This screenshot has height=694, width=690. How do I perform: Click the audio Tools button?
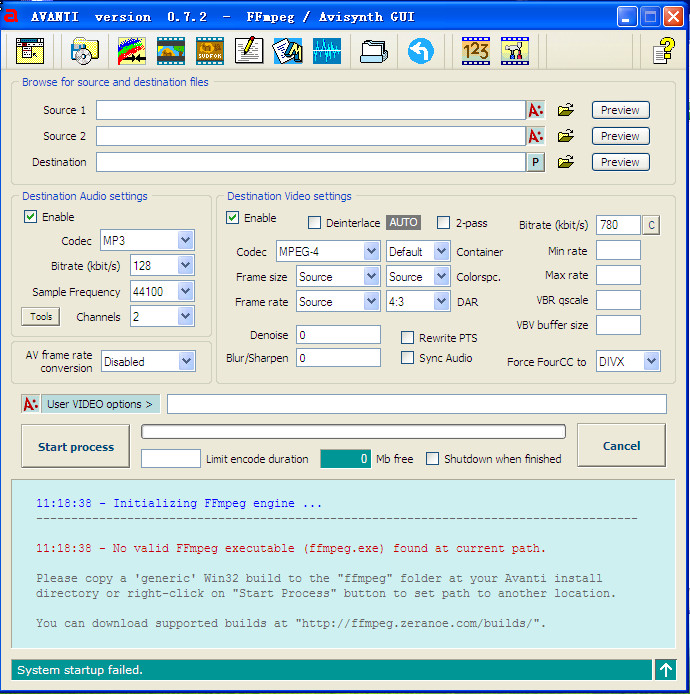pyautogui.click(x=41, y=316)
